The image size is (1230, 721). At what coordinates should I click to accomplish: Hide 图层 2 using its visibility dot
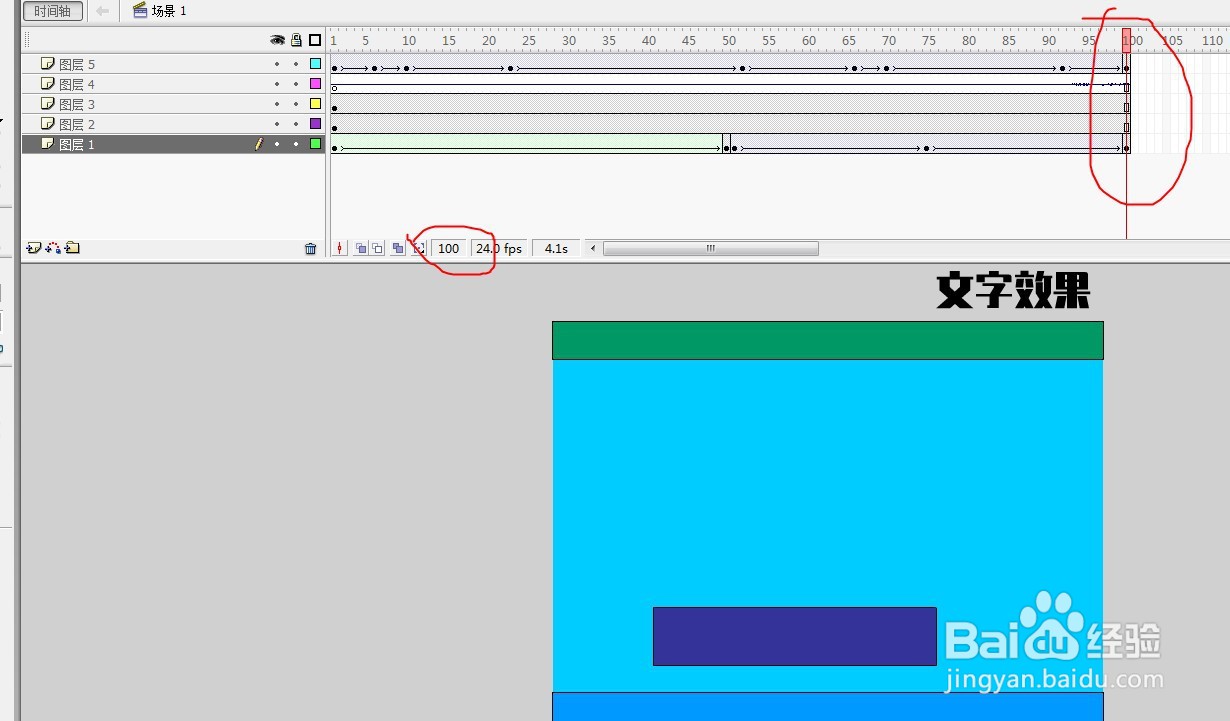coord(277,124)
